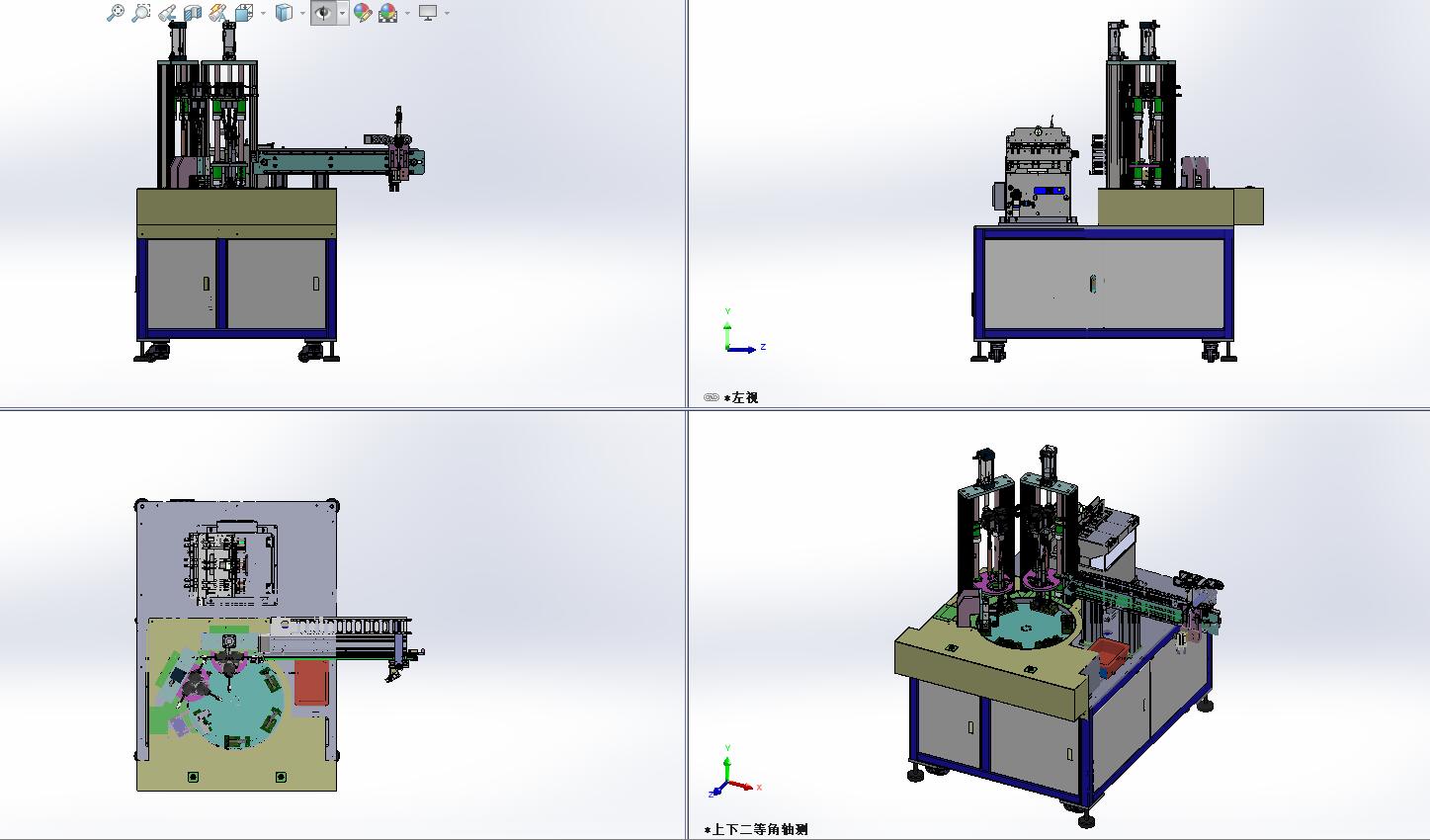Select the teal rotary table in isometric view

(1026, 627)
